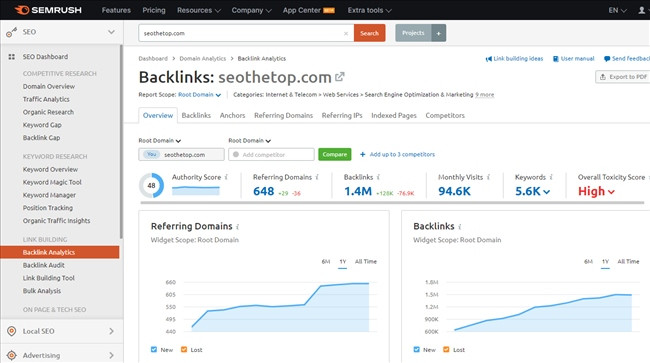Viewport: 650px width, 363px height.
Task: Clear the search field with the X icon
Action: tap(346, 34)
